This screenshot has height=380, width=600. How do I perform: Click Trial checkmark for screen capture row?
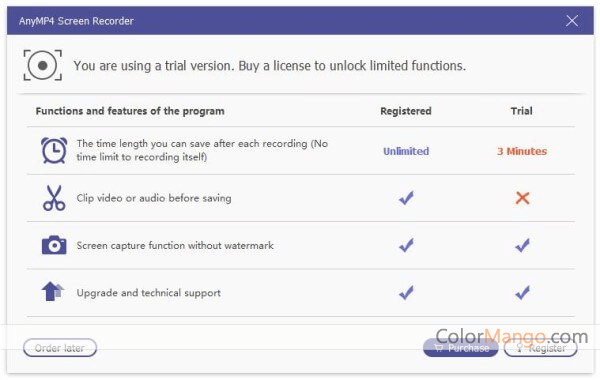(522, 245)
